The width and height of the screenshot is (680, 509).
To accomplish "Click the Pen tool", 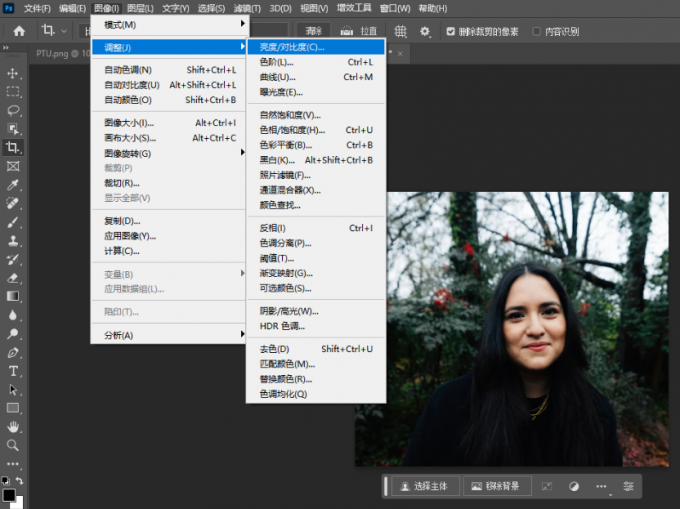I will pos(13,352).
